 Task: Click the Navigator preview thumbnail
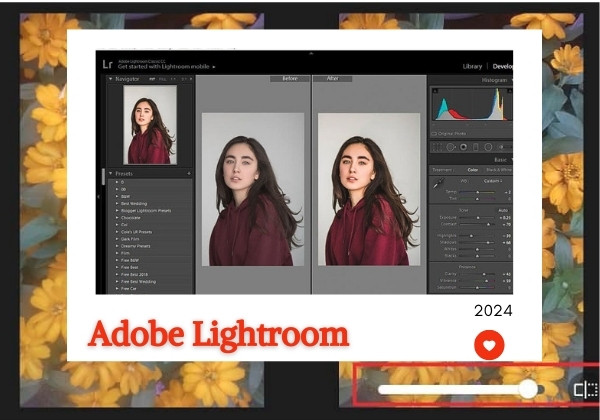point(150,125)
